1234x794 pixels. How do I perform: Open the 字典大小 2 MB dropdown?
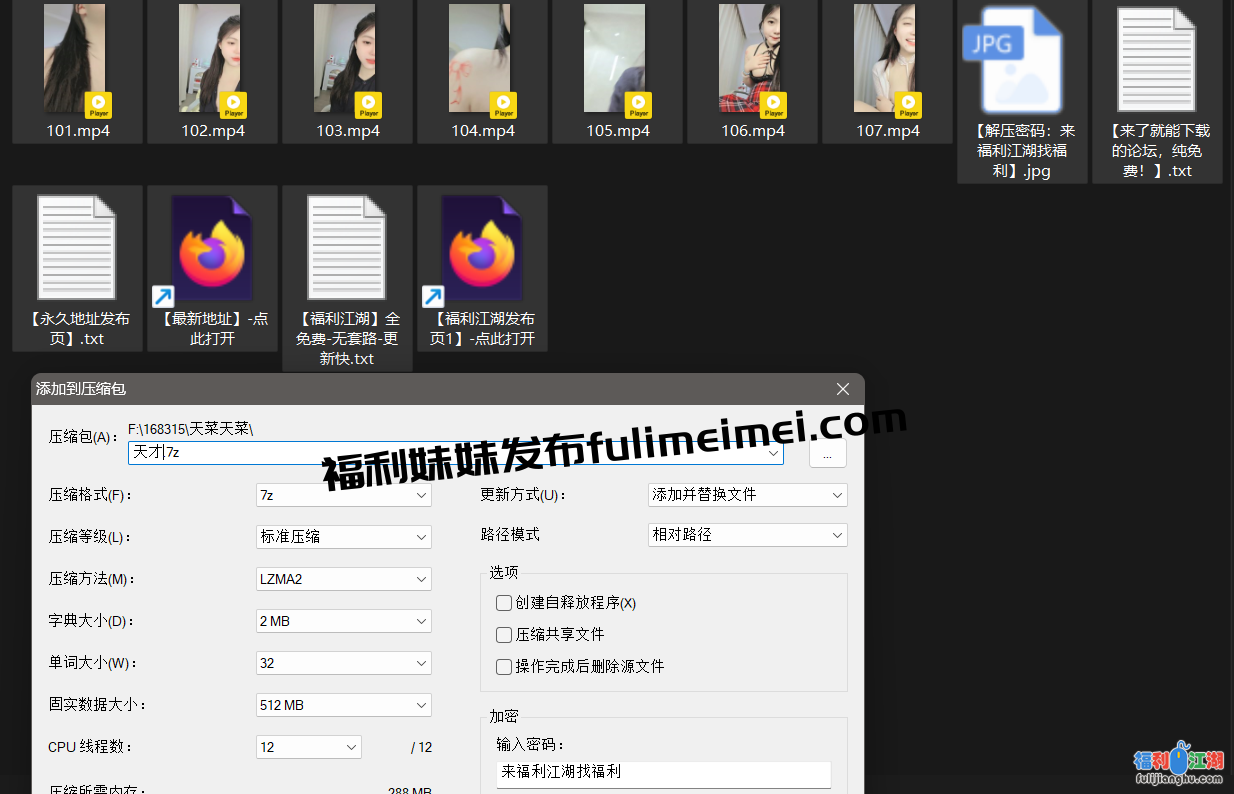[x=344, y=620]
